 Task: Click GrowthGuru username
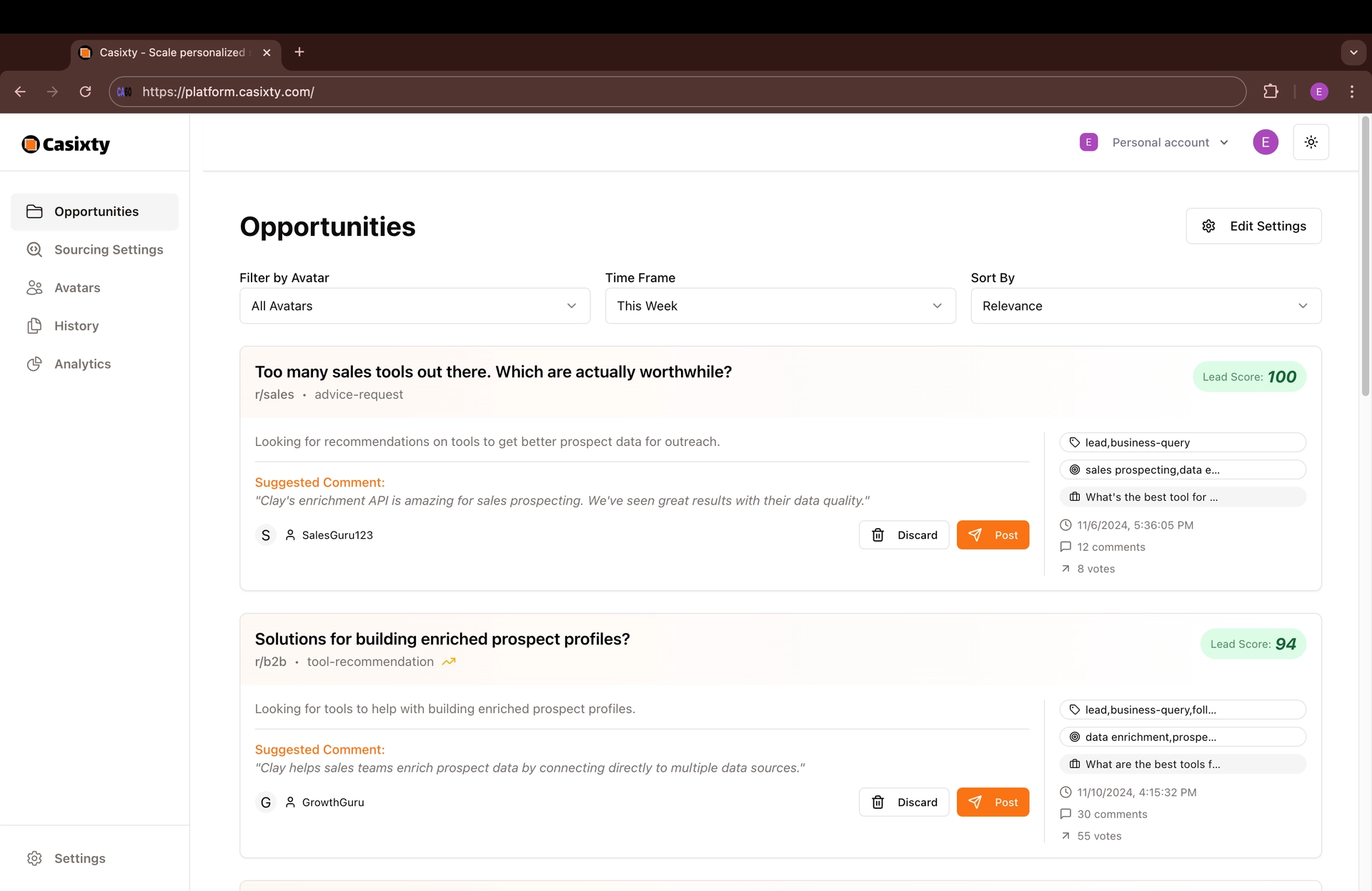tap(333, 802)
